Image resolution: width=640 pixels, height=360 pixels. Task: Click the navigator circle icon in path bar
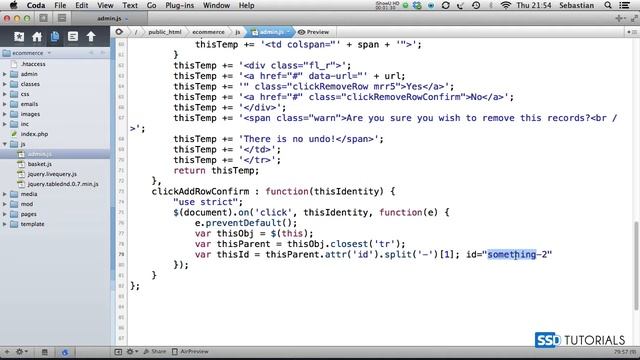(x=119, y=31)
